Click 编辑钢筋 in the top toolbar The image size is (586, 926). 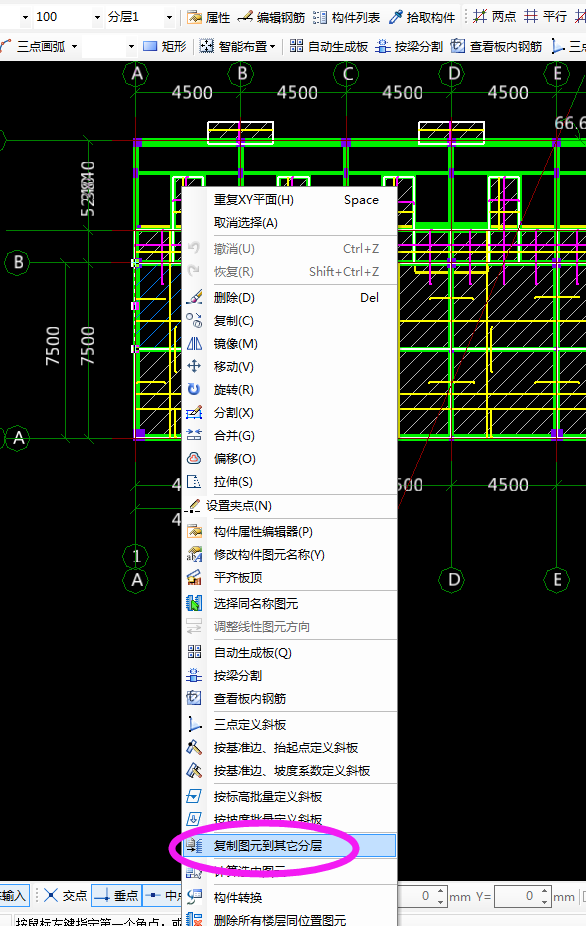pyautogui.click(x=271, y=17)
